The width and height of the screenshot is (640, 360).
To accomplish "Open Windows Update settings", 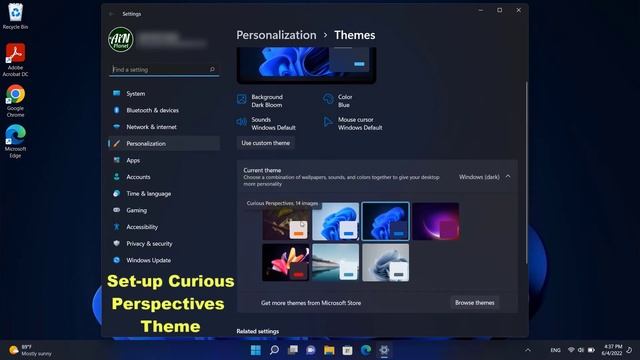I will (164, 260).
